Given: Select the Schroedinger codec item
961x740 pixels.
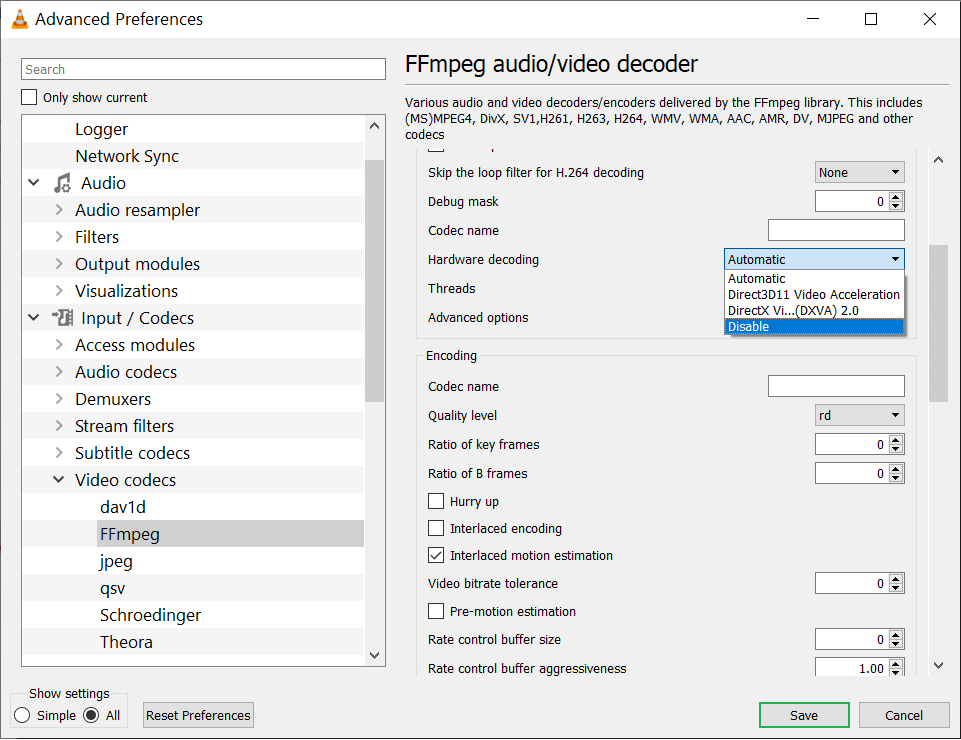Looking at the screenshot, I should (150, 615).
